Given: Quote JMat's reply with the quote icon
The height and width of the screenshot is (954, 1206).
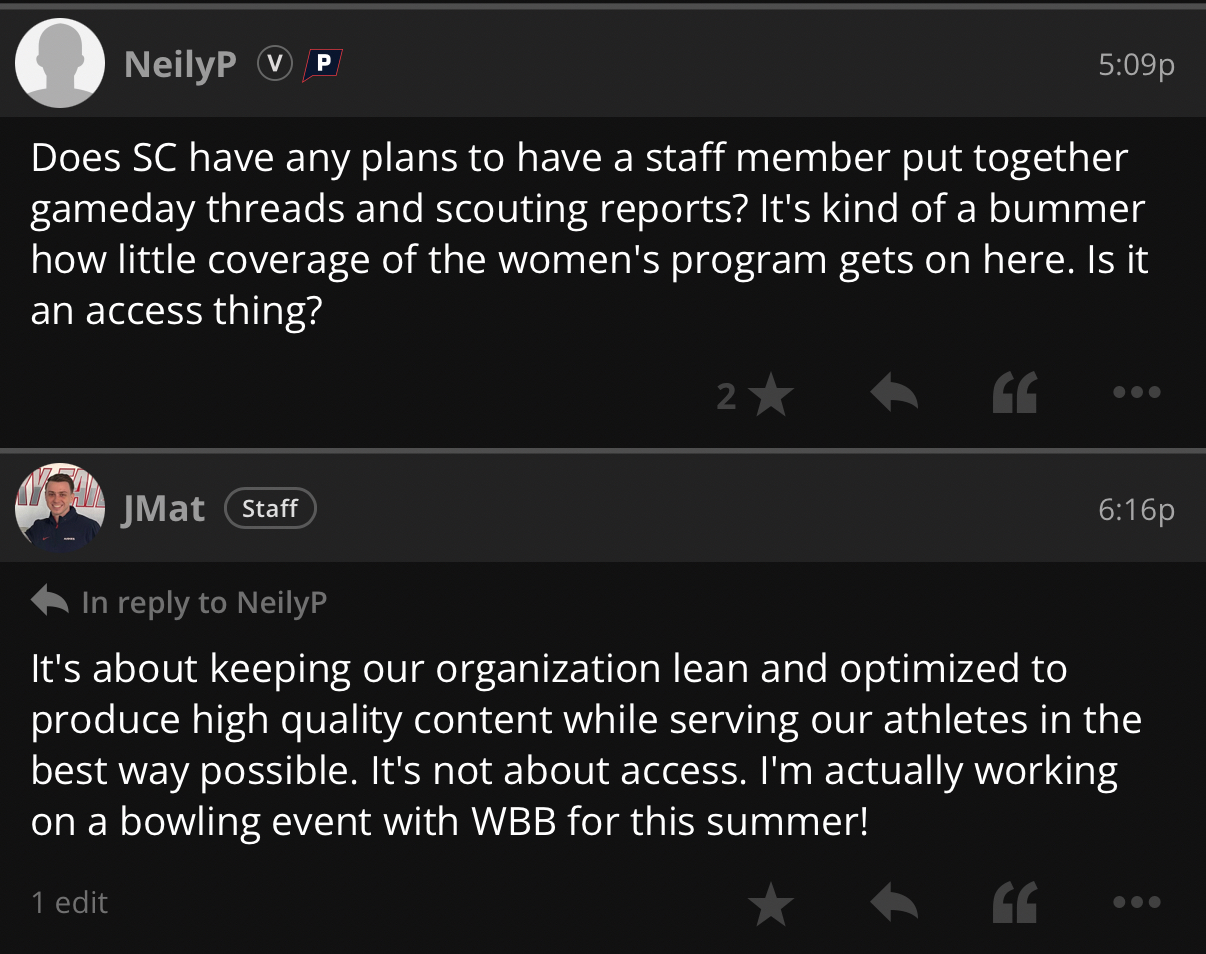Looking at the screenshot, I should 1014,902.
